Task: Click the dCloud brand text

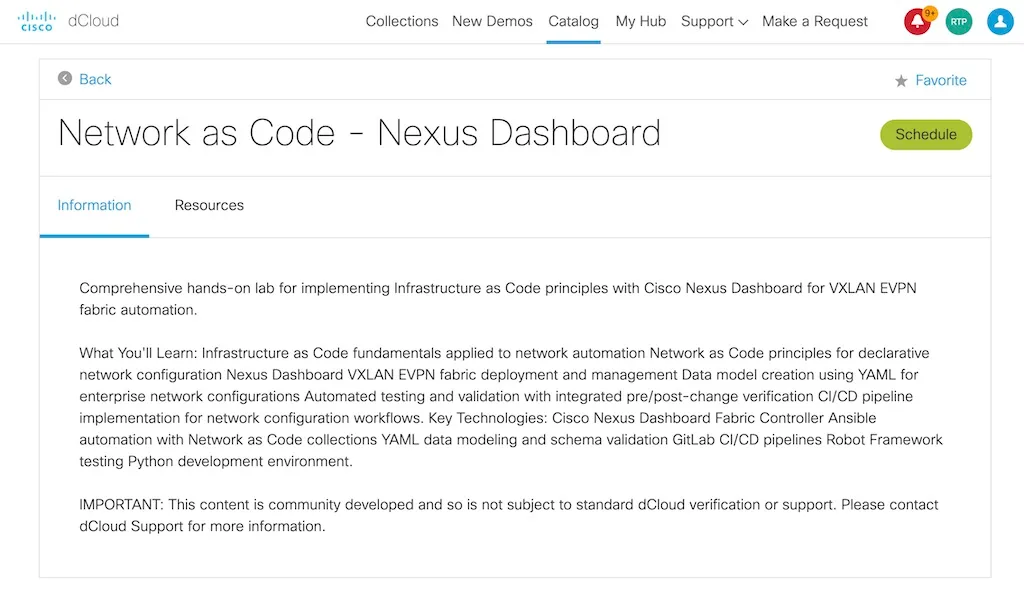Action: point(93,21)
